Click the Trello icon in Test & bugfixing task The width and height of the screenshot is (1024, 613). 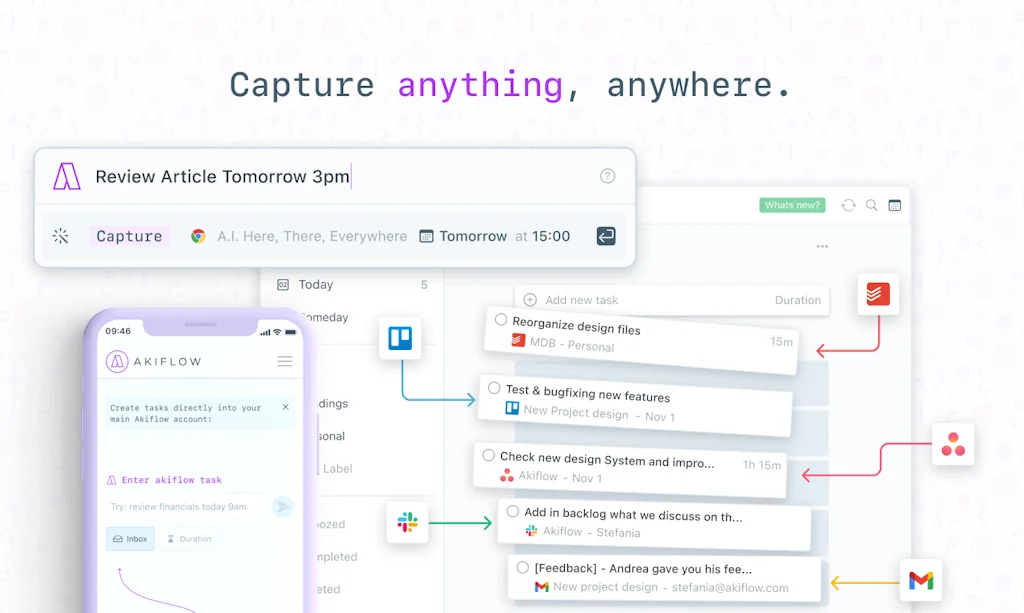[x=512, y=408]
